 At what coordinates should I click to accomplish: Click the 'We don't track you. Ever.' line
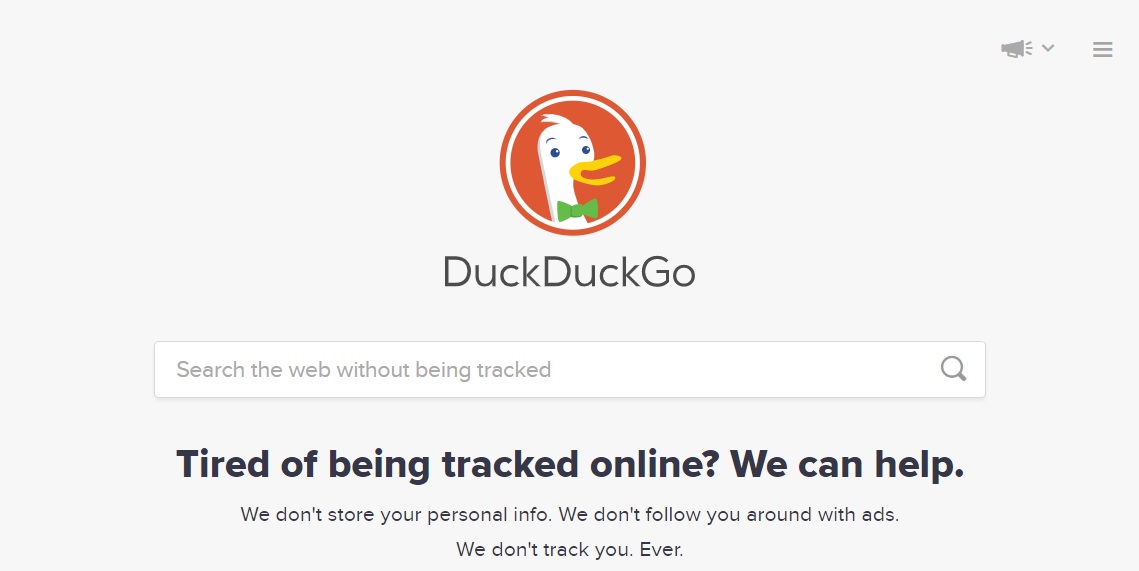(x=570, y=549)
